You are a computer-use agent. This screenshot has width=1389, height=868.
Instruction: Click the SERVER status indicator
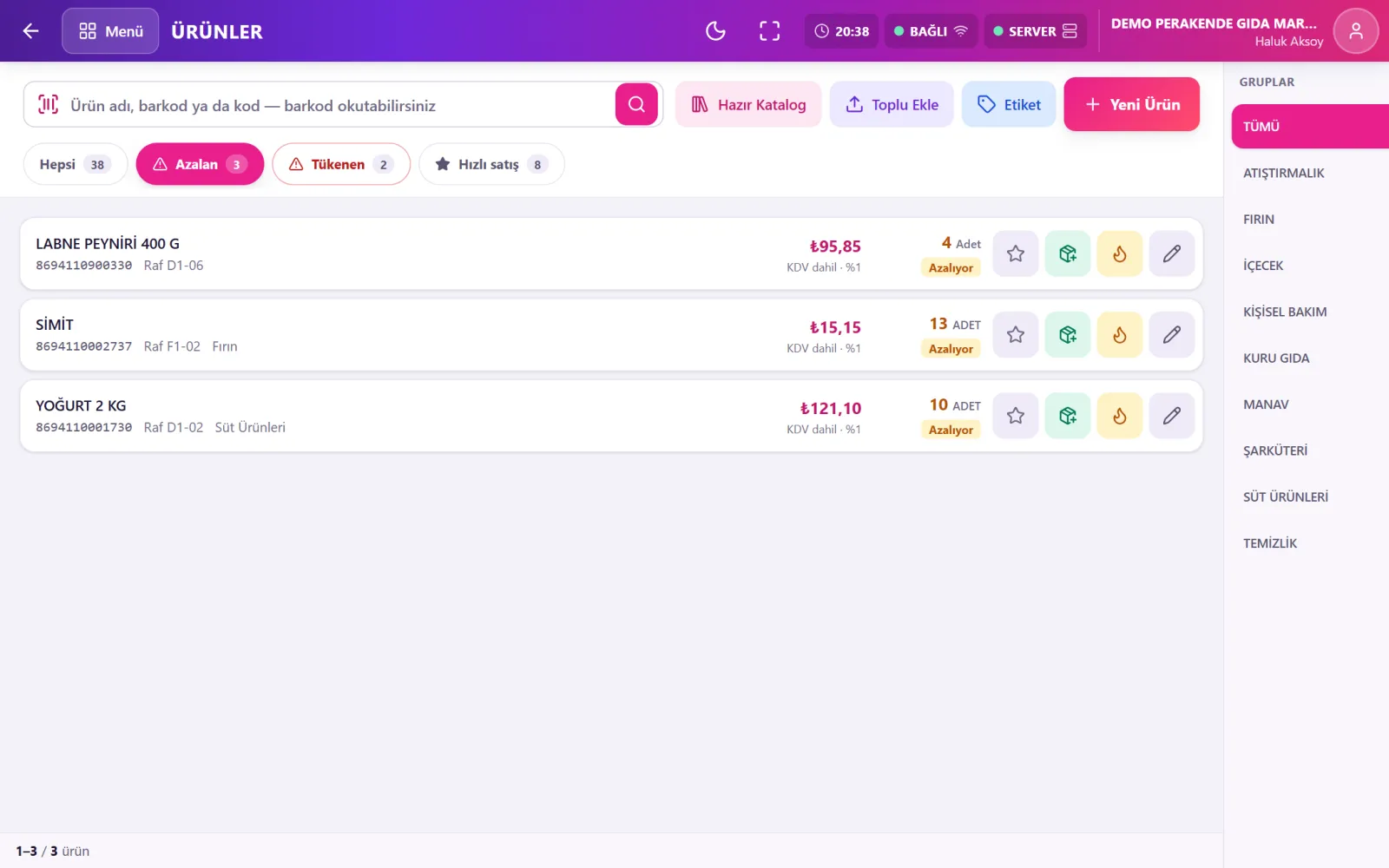tap(1035, 31)
